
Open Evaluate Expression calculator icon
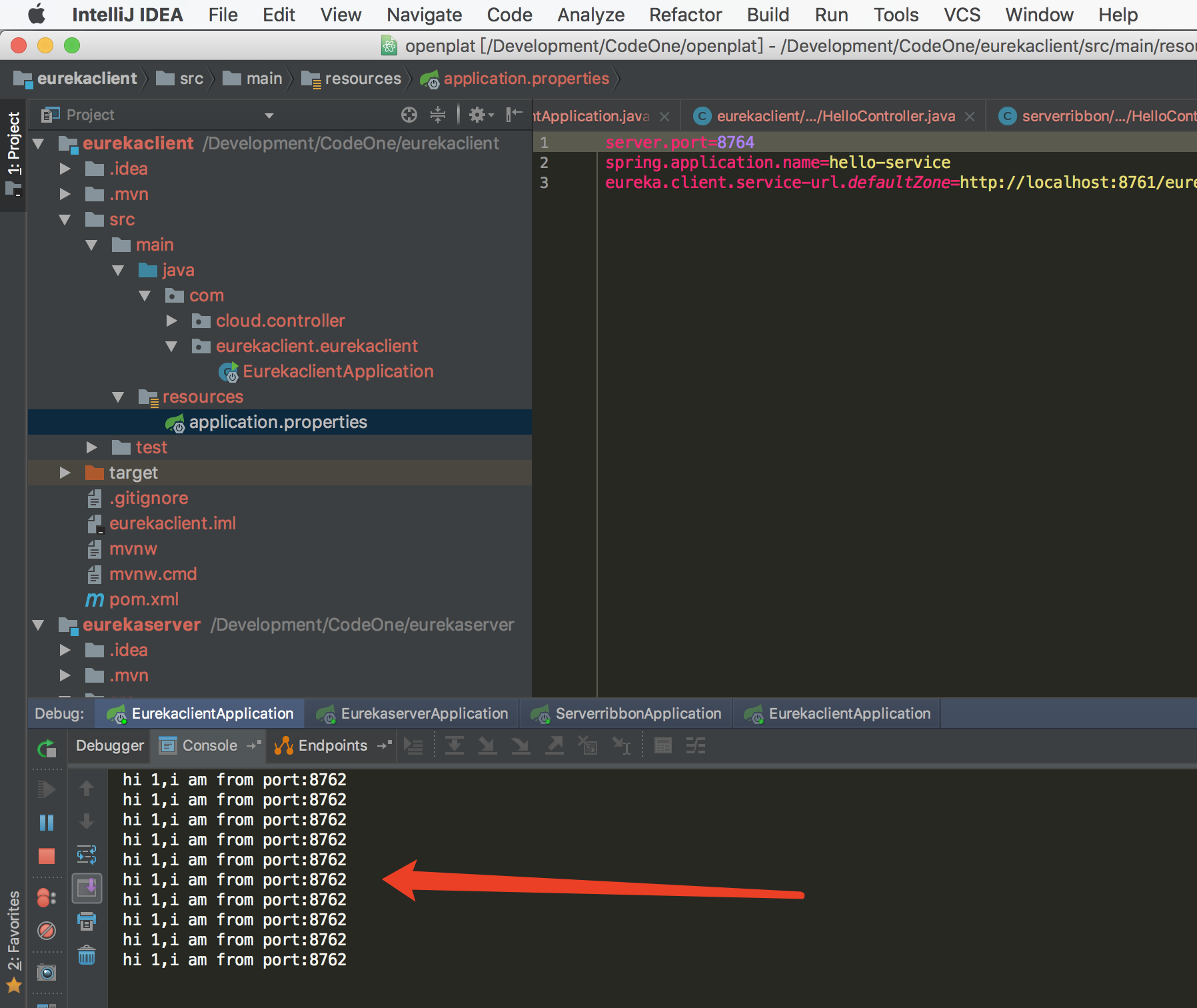point(663,746)
